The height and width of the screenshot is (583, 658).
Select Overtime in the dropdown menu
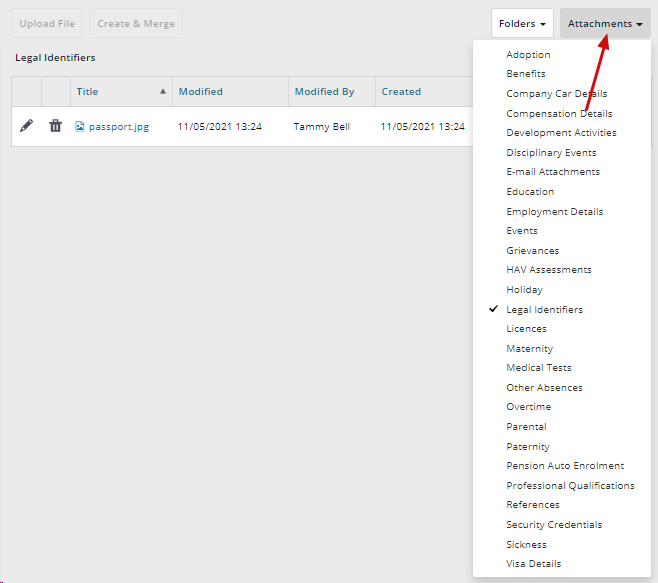pos(529,407)
